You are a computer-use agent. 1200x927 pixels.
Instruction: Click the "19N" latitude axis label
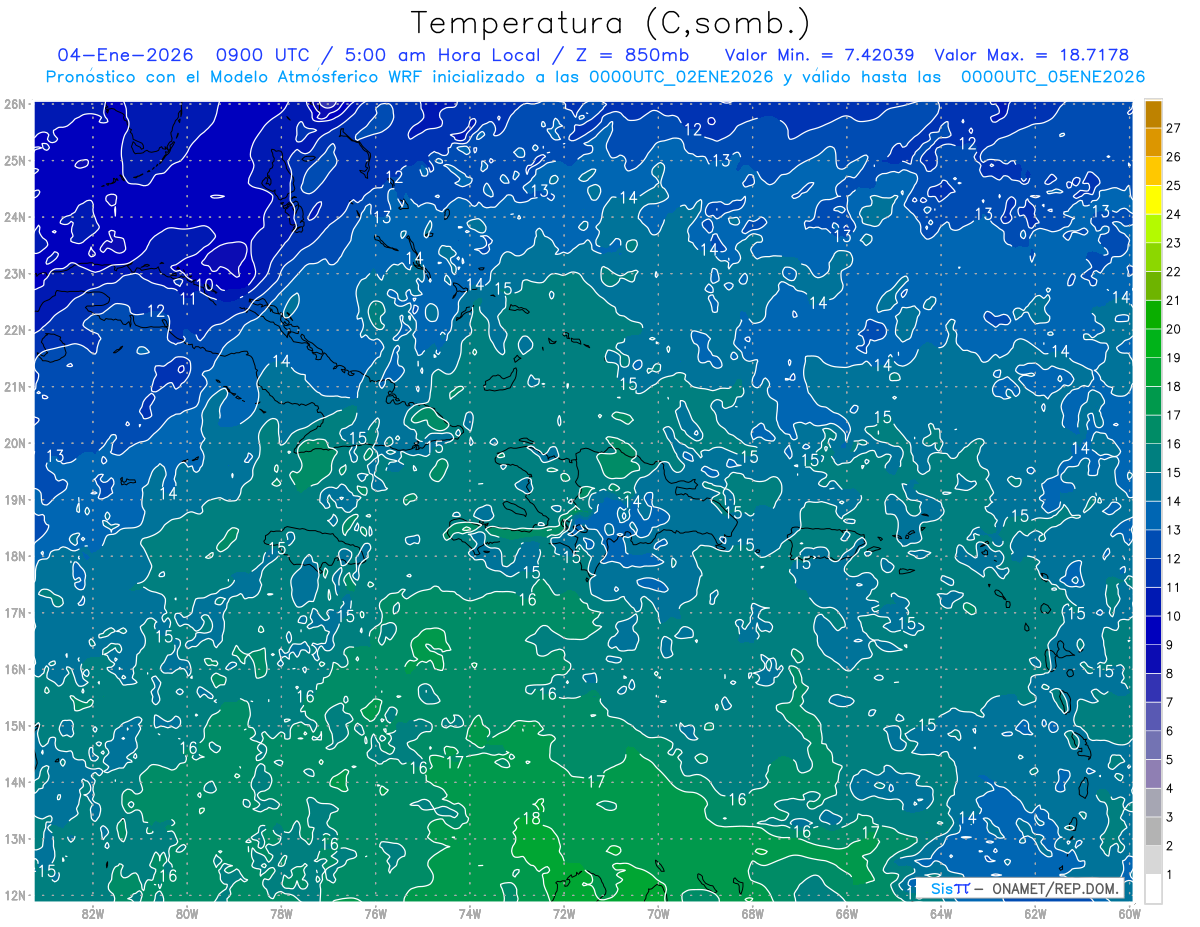tap(15, 500)
